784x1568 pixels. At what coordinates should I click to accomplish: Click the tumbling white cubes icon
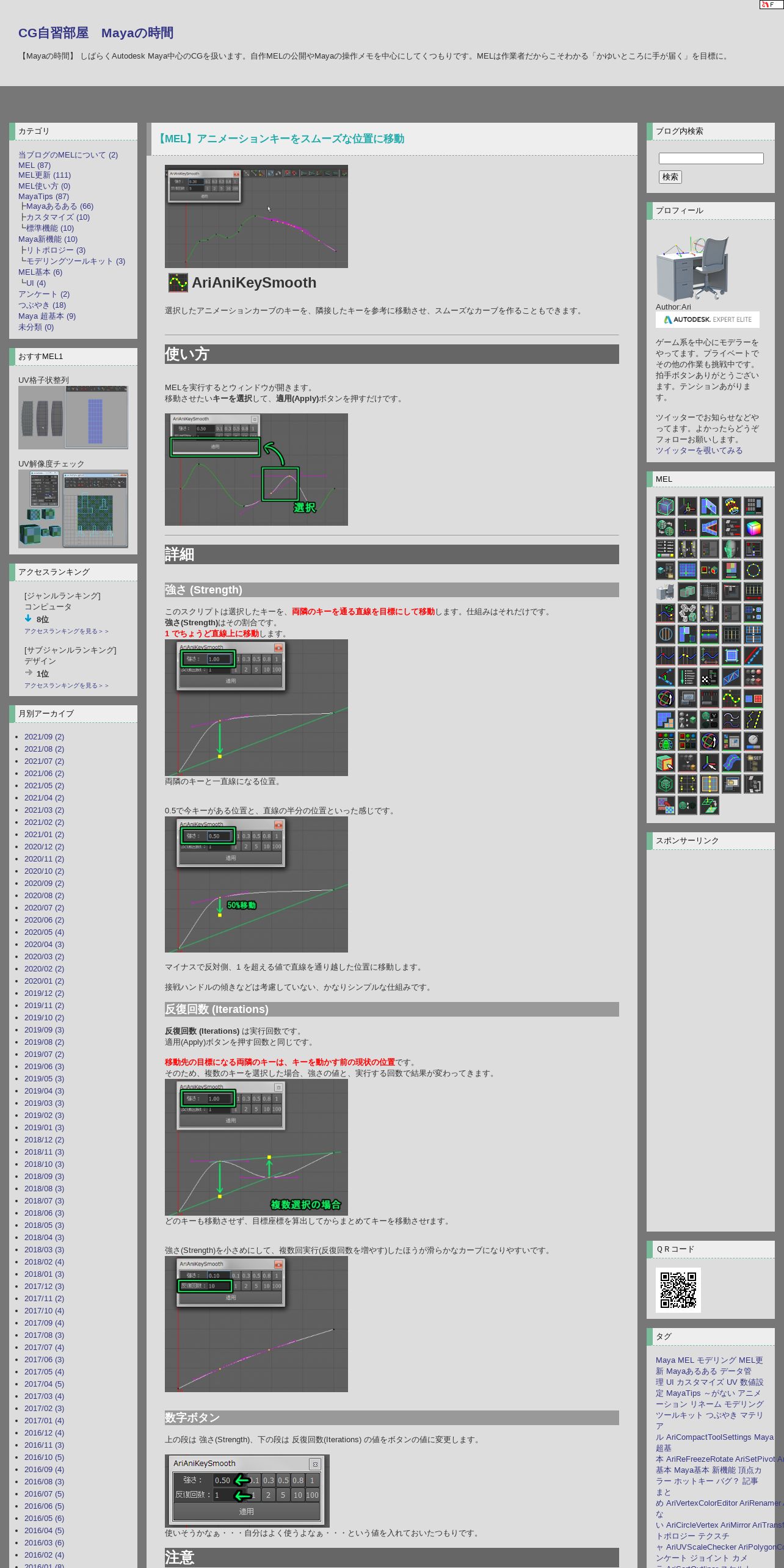pyautogui.click(x=688, y=613)
